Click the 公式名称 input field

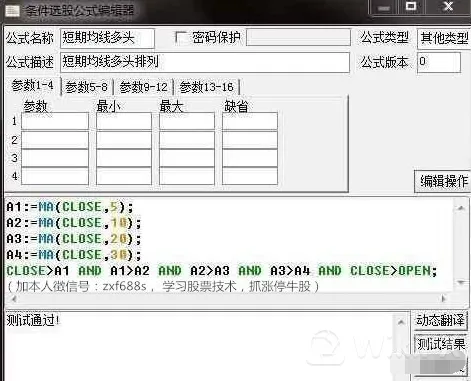108,38
